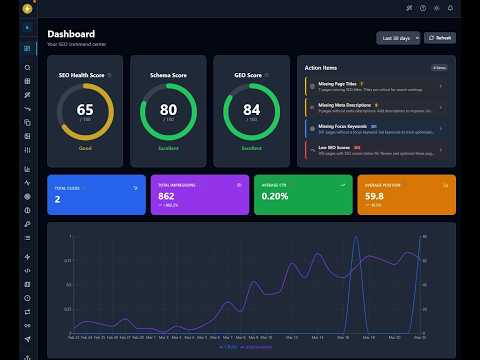The width and height of the screenshot is (480, 360).
Task: Open the sparkle AI sidebar icon
Action: tap(27, 257)
